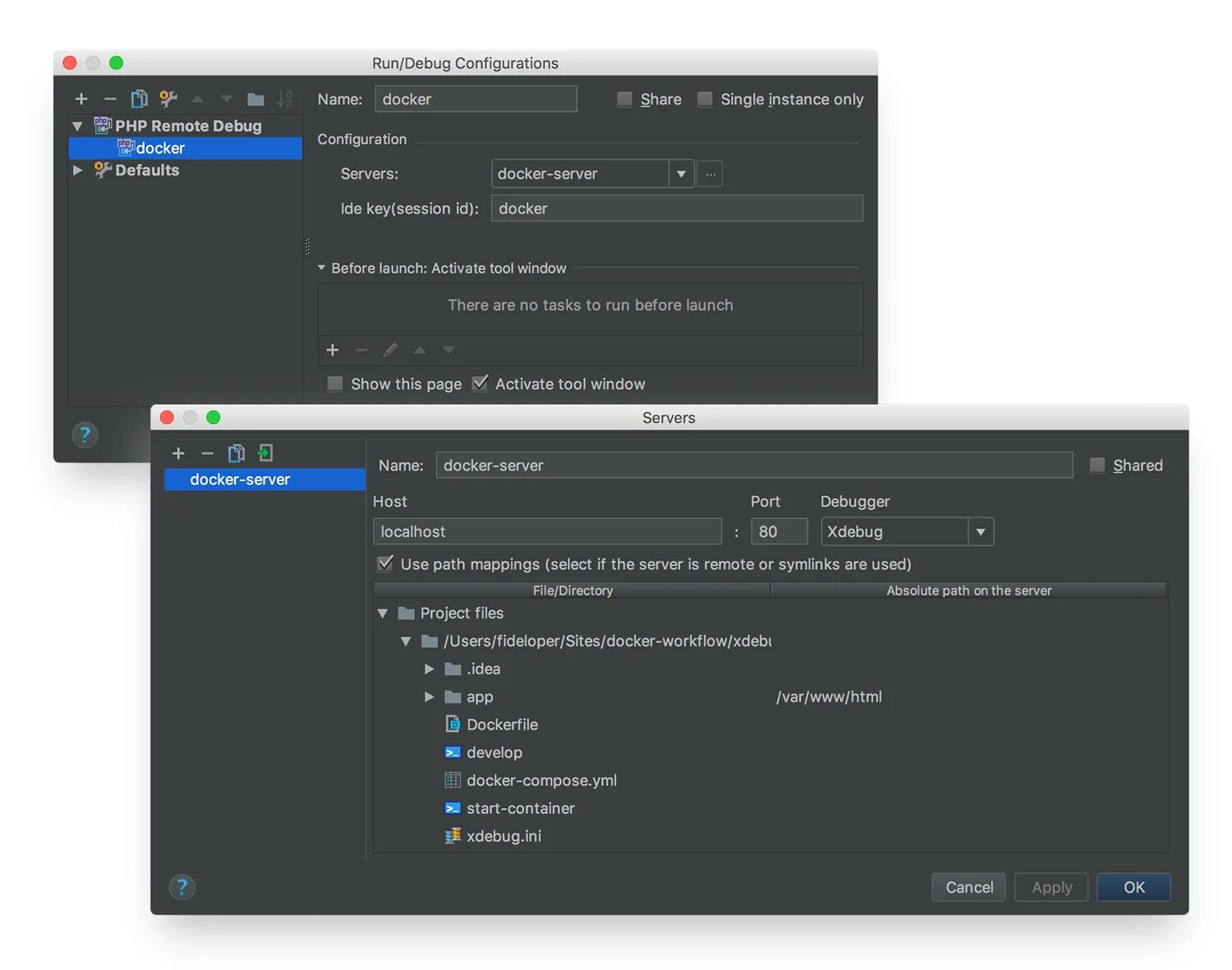Image resolution: width=1232 pixels, height=970 pixels.
Task: Click OK in Servers dialog
Action: coord(1134,887)
